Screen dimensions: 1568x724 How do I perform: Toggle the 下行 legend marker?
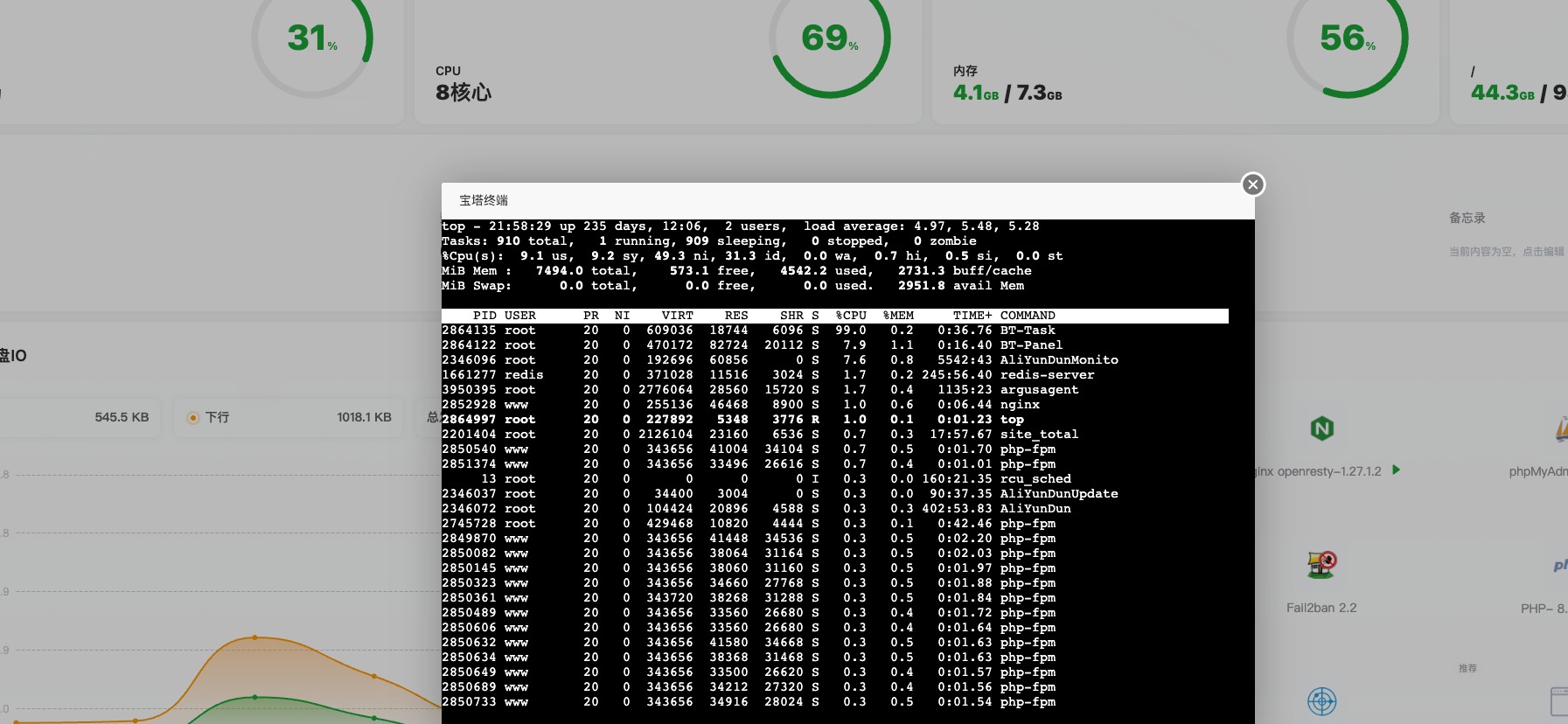click(193, 418)
